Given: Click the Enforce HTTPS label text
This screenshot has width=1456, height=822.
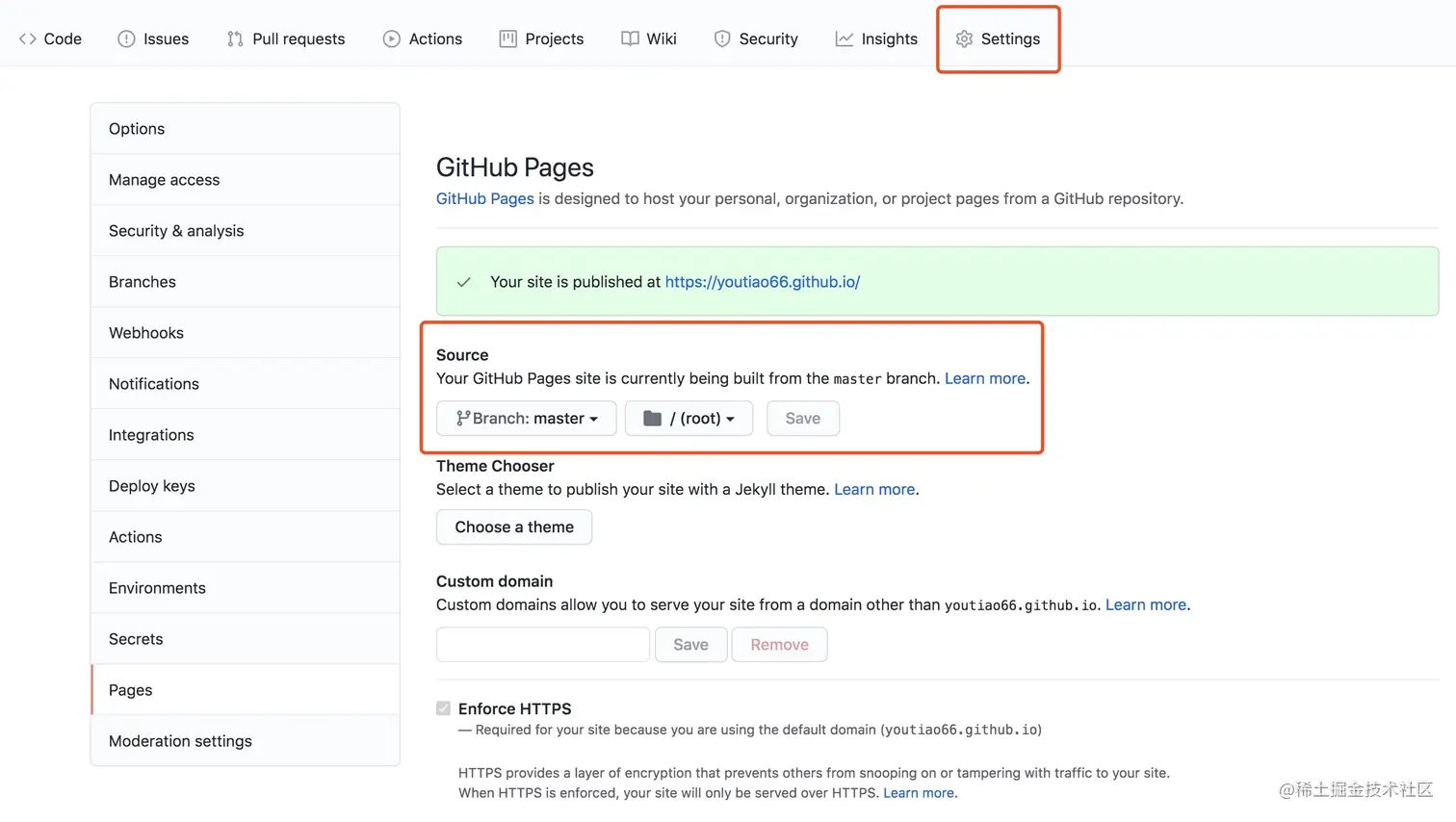Looking at the screenshot, I should click(515, 708).
